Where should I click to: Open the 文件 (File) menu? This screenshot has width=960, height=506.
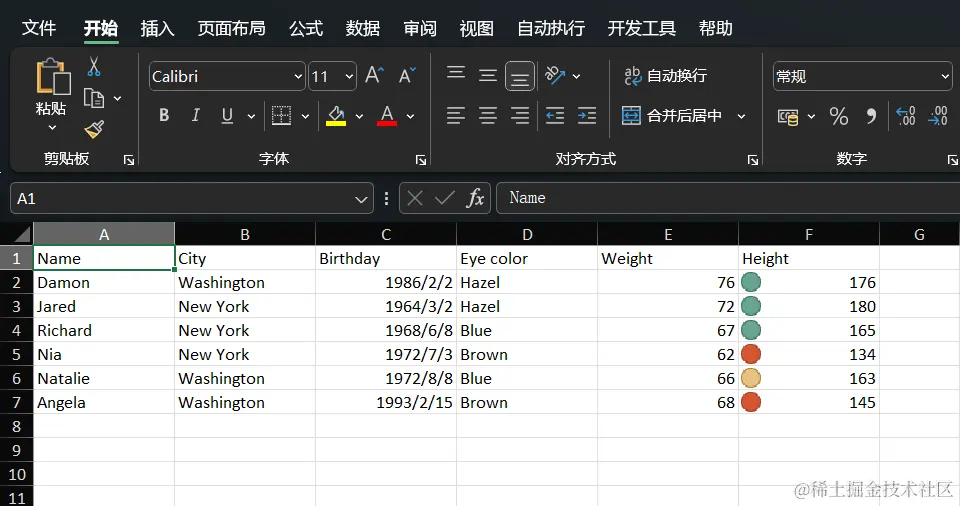tap(39, 28)
